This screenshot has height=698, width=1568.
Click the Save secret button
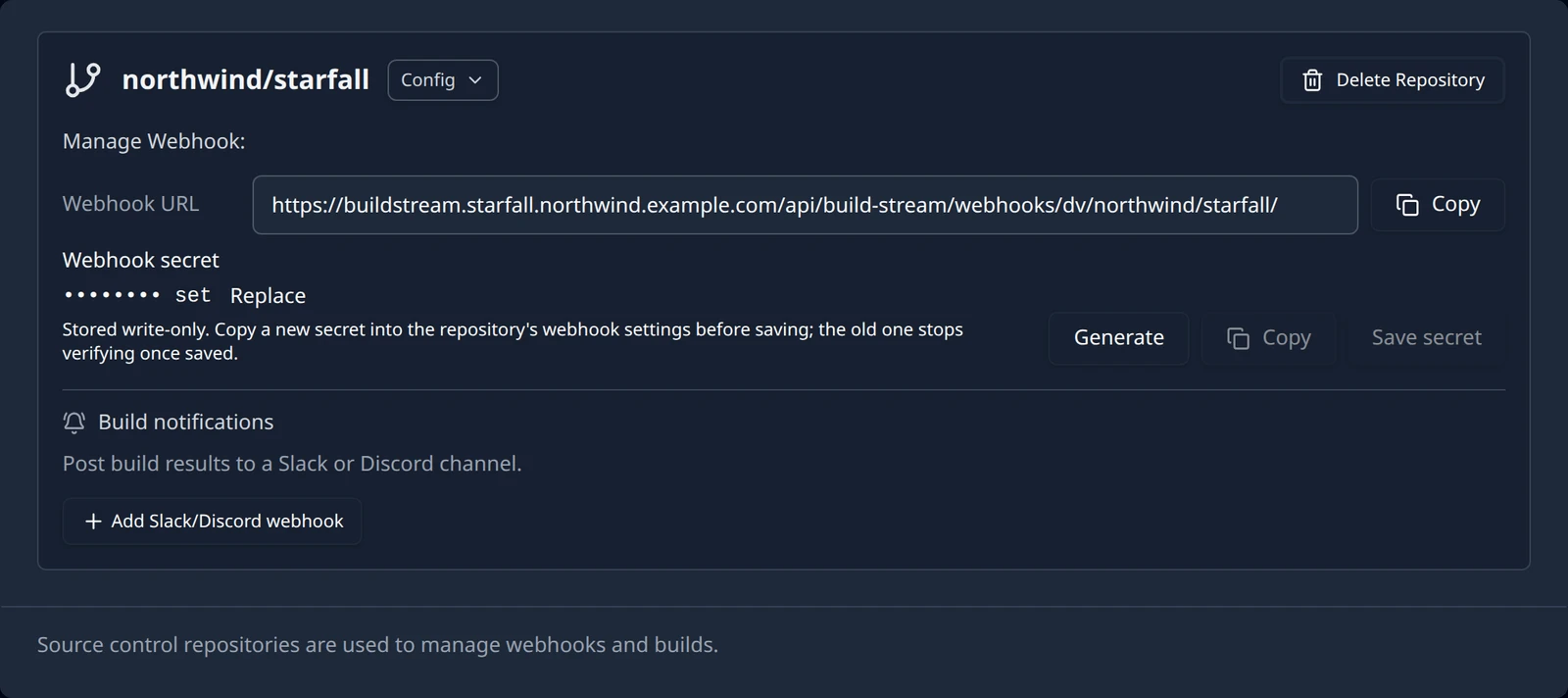[x=1427, y=338]
